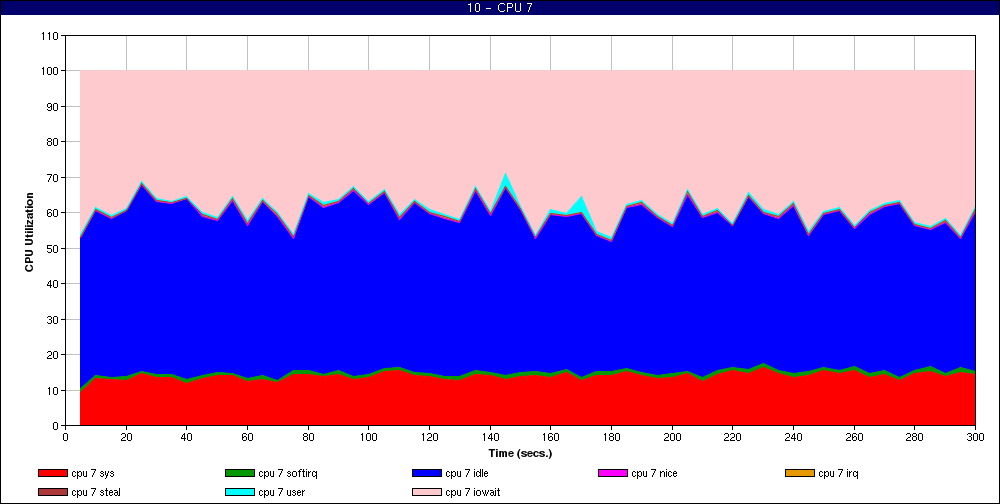Image resolution: width=1000 pixels, height=504 pixels.
Task: Click the 'Time (secs.)' x-axis title
Action: click(520, 453)
